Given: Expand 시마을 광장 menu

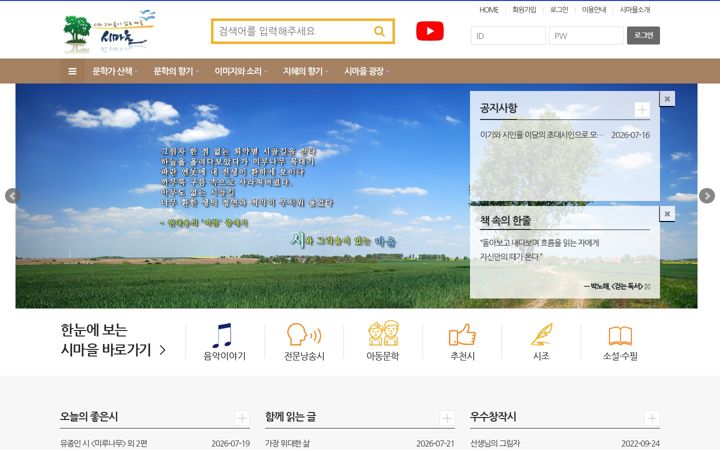Looking at the screenshot, I should point(366,71).
